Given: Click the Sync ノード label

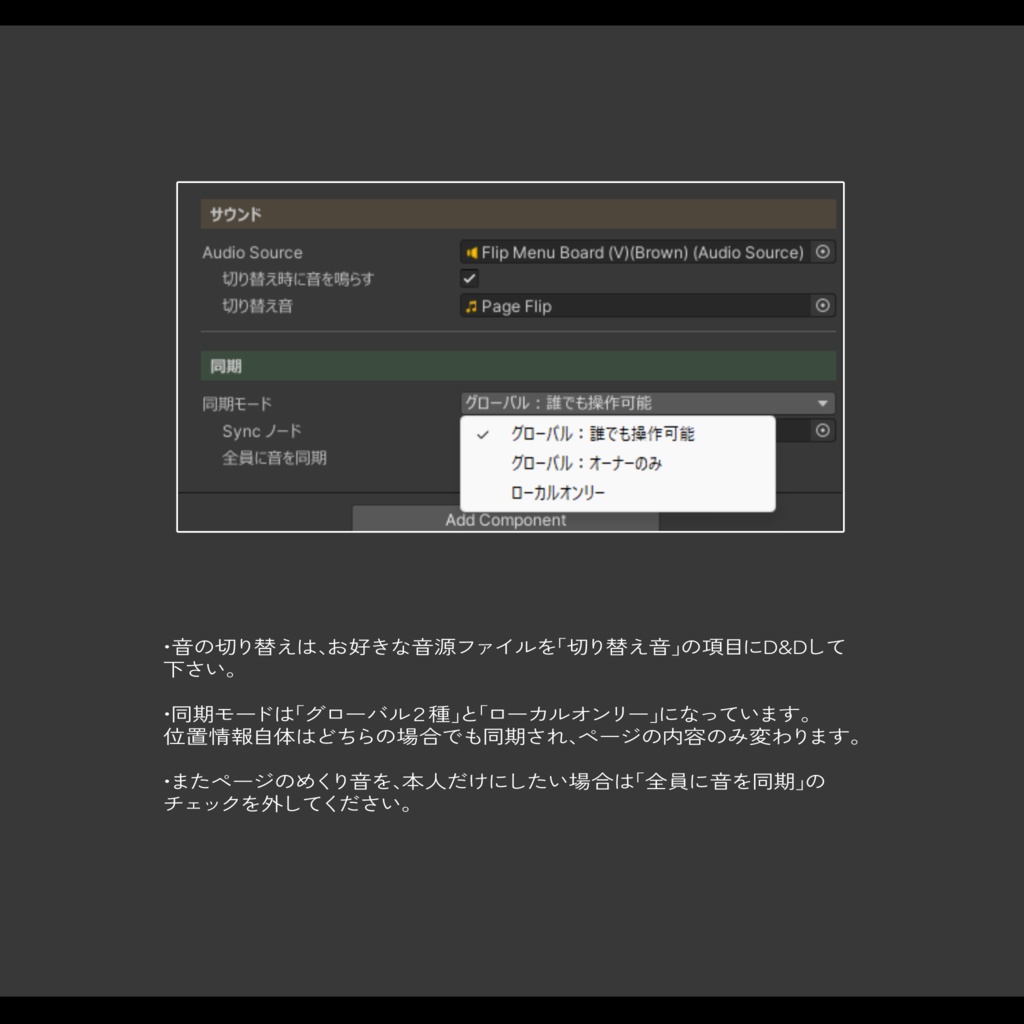Looking at the screenshot, I should (261, 431).
